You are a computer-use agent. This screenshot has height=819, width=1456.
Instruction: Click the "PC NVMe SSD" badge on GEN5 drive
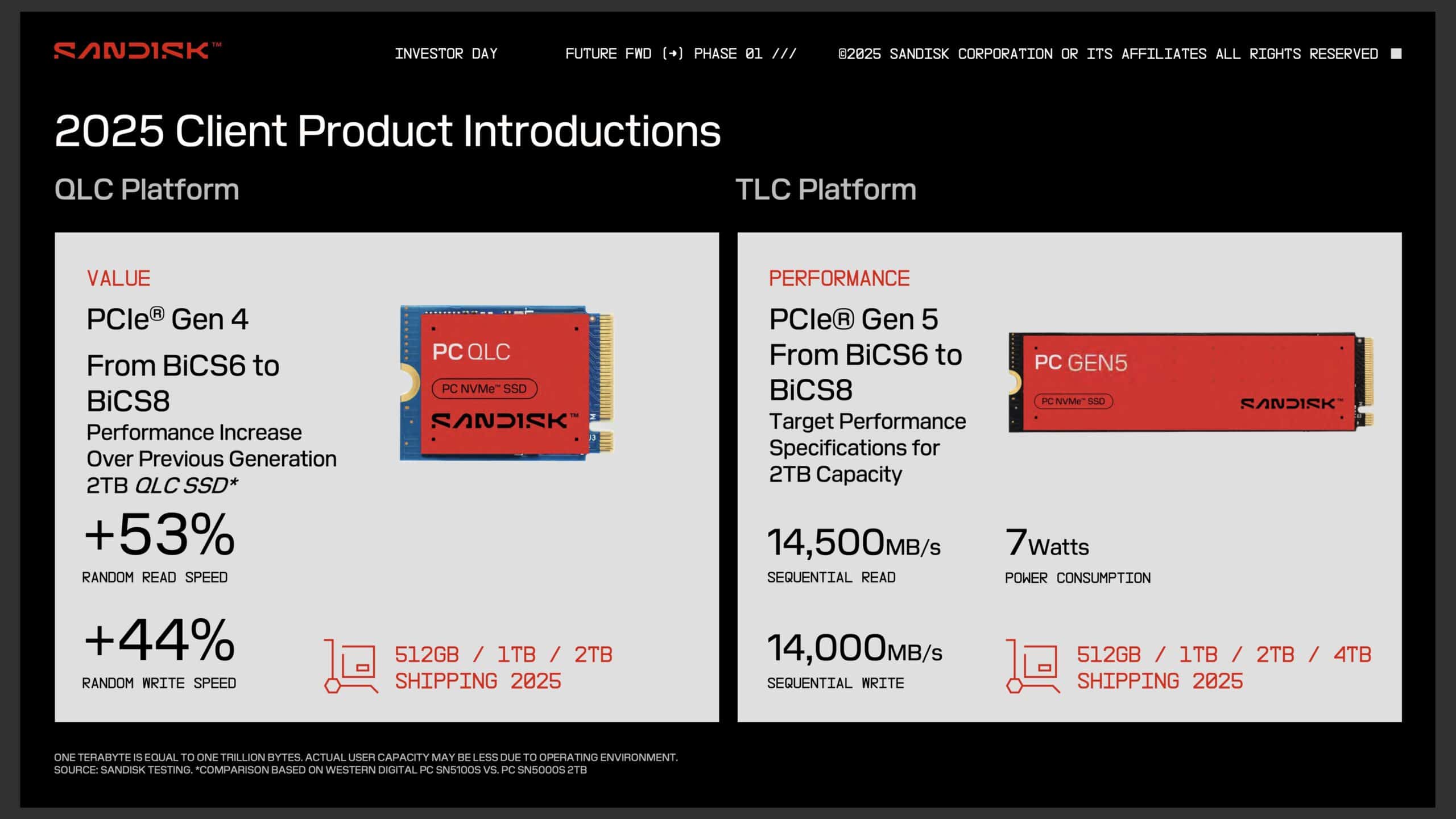(x=1073, y=401)
